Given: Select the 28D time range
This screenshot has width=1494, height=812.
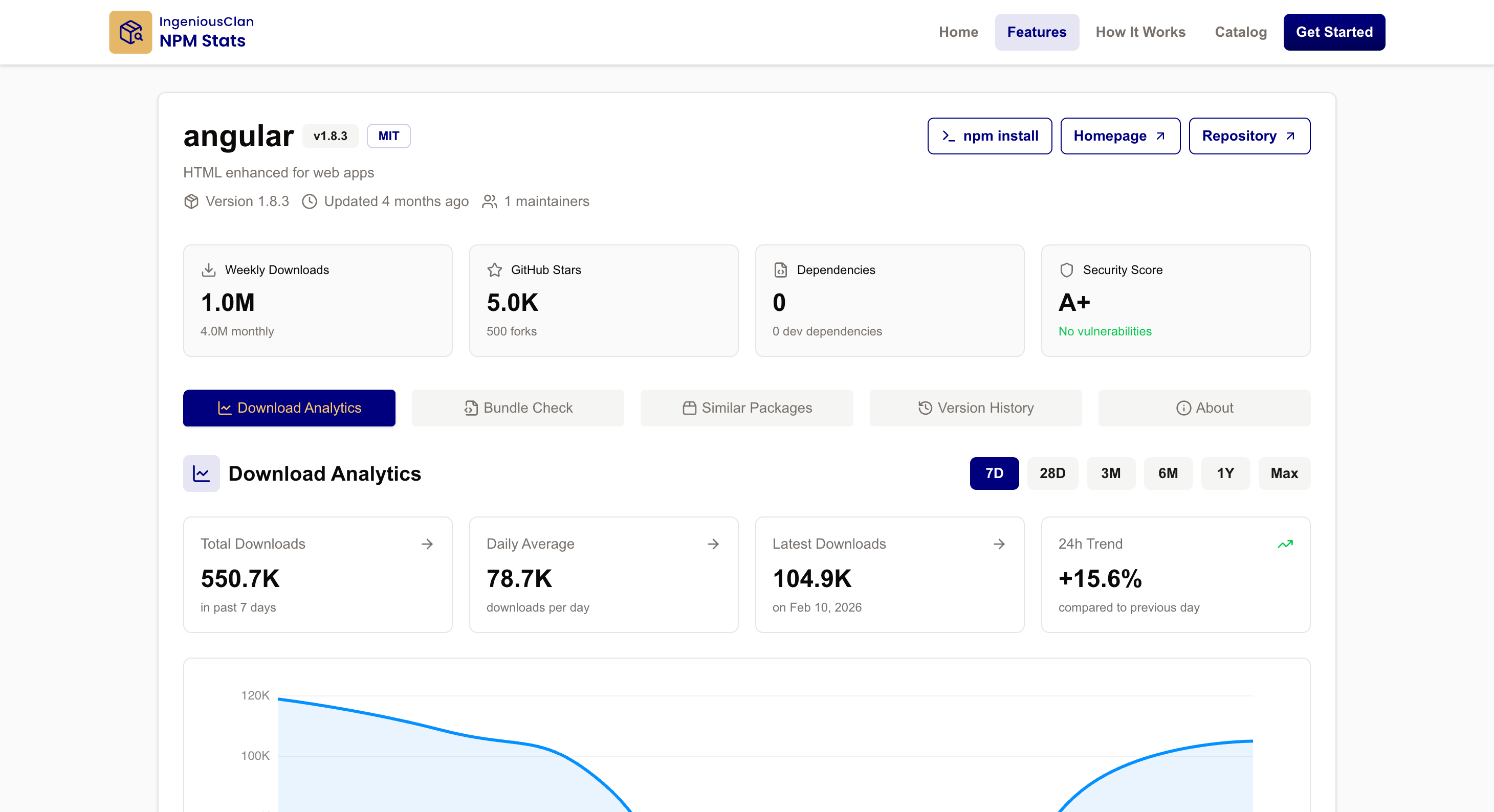Looking at the screenshot, I should click(x=1052, y=473).
